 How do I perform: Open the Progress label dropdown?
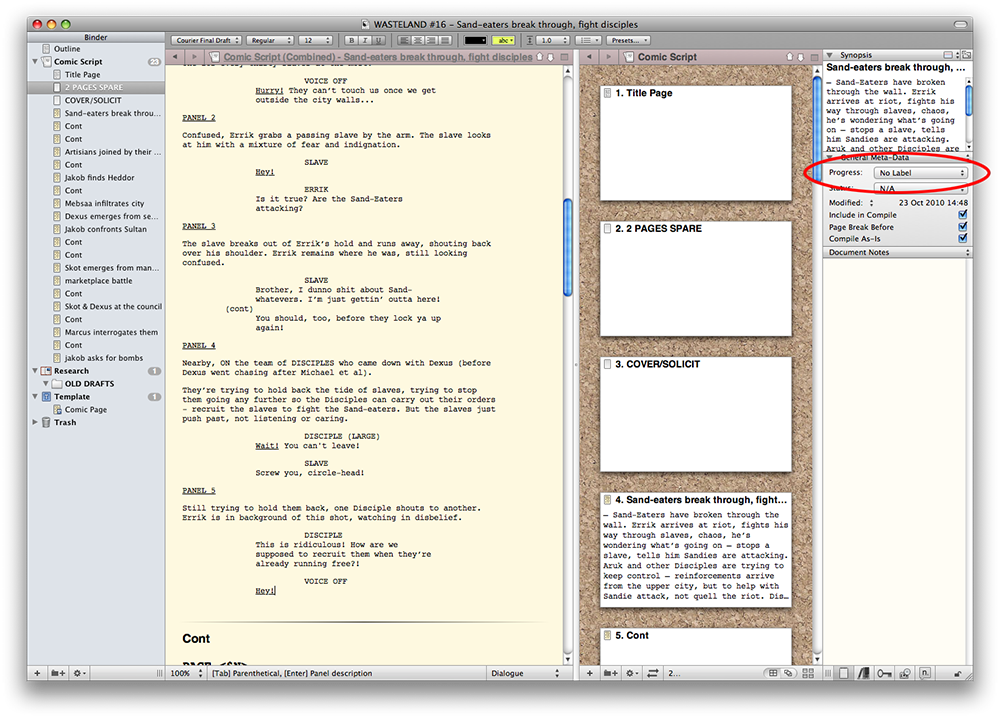point(921,173)
